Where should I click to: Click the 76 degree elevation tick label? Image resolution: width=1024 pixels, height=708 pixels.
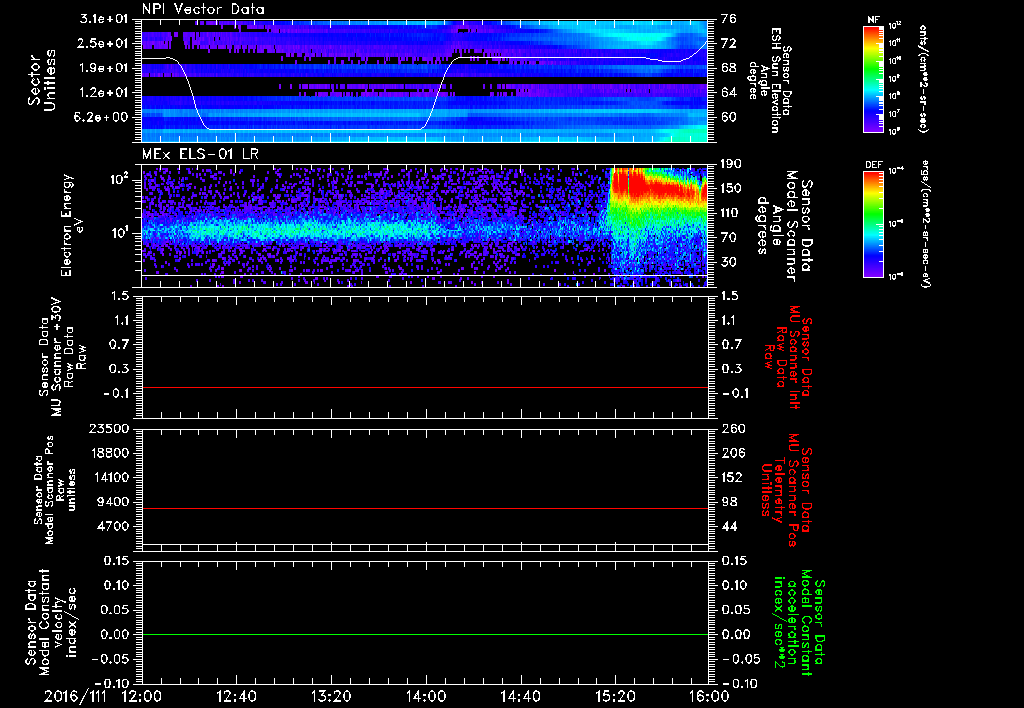point(728,19)
